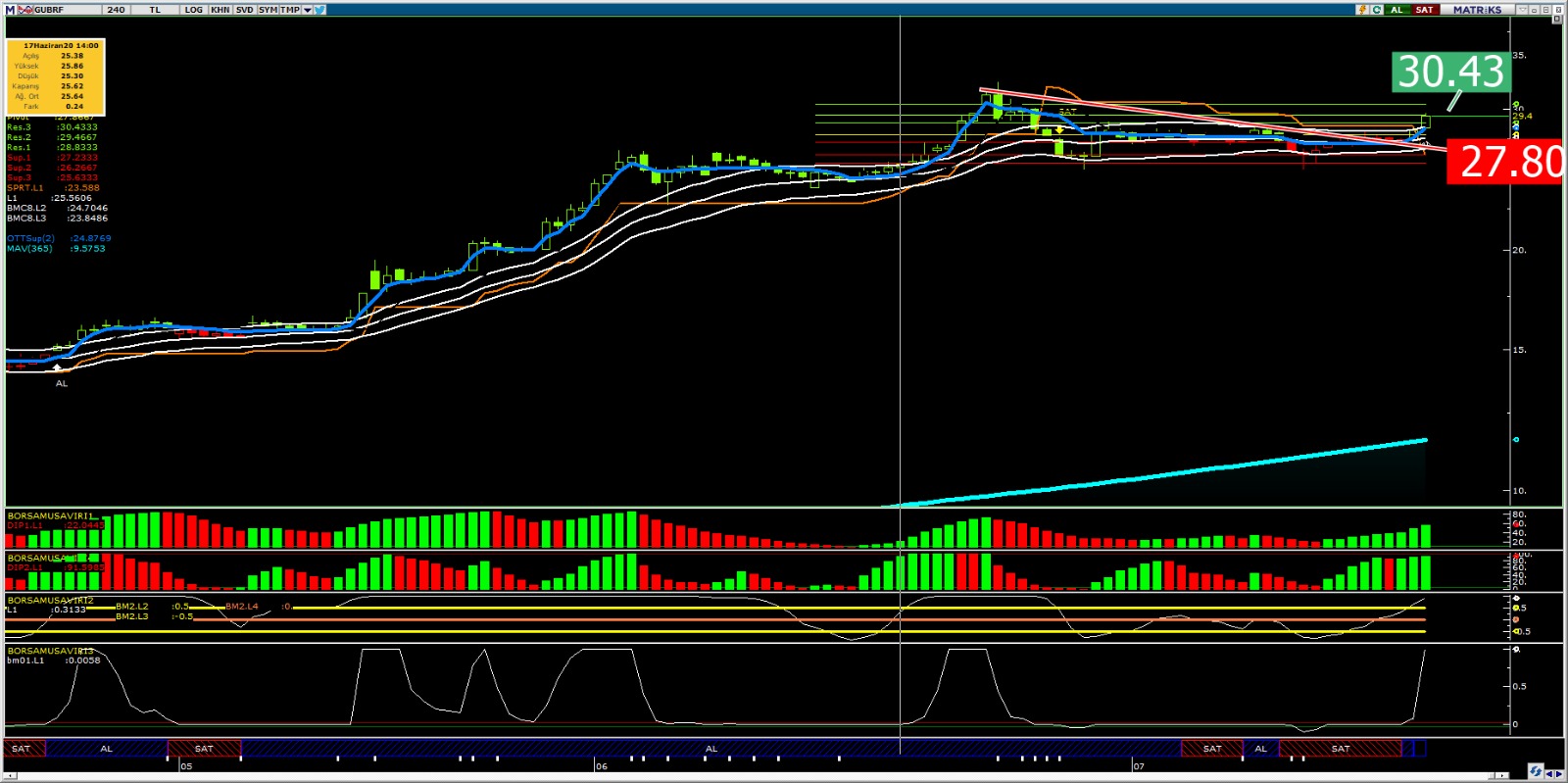Click the Matriks M logo icon

click(11, 10)
